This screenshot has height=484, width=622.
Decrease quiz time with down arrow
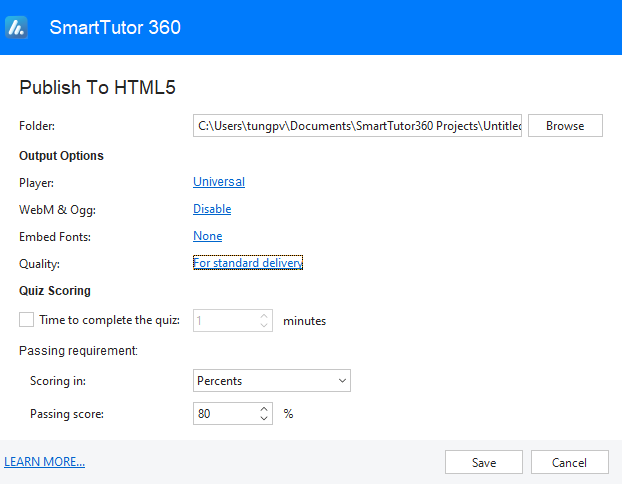coord(264,325)
